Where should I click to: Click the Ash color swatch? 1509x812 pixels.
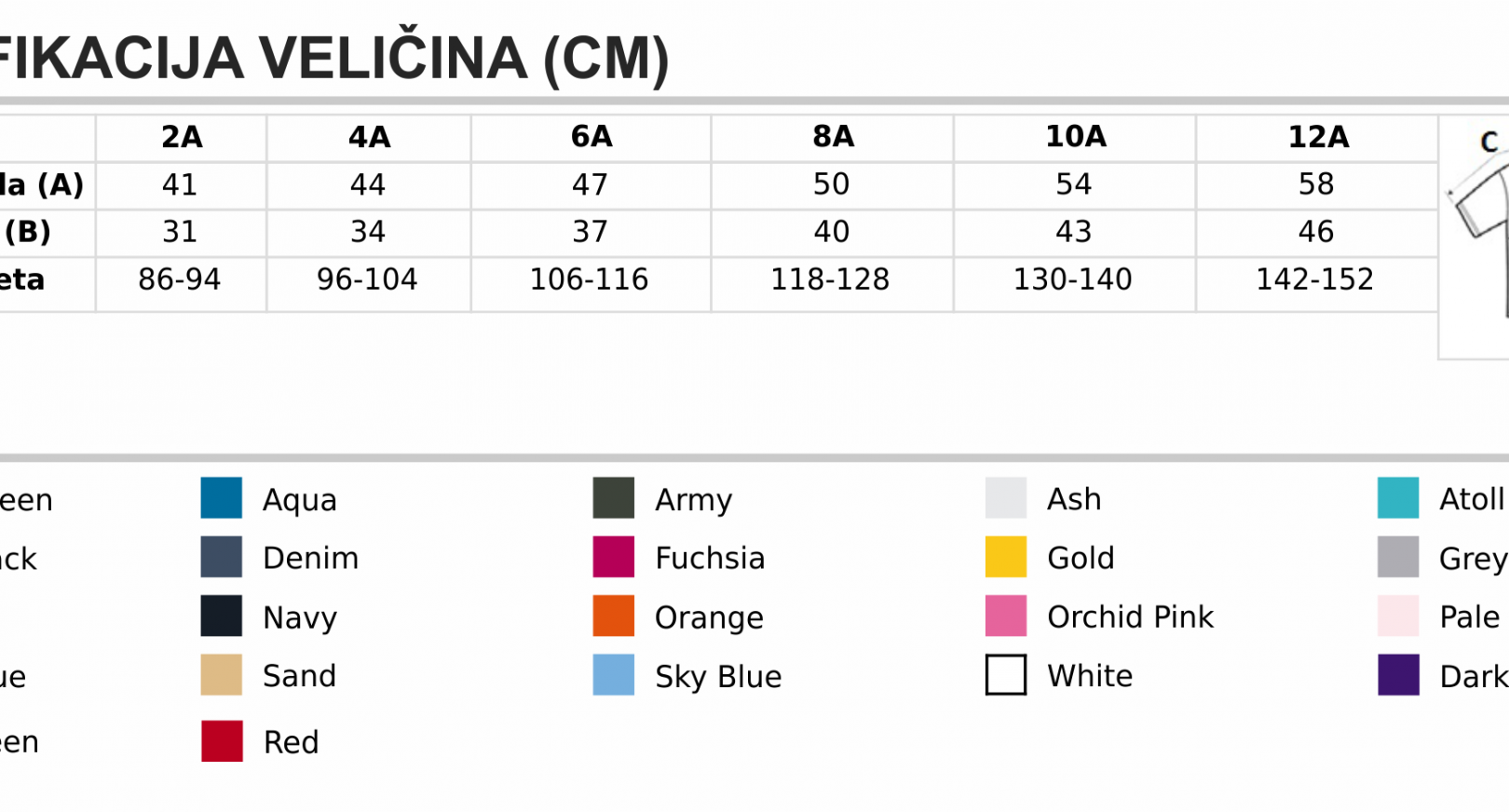(1006, 498)
